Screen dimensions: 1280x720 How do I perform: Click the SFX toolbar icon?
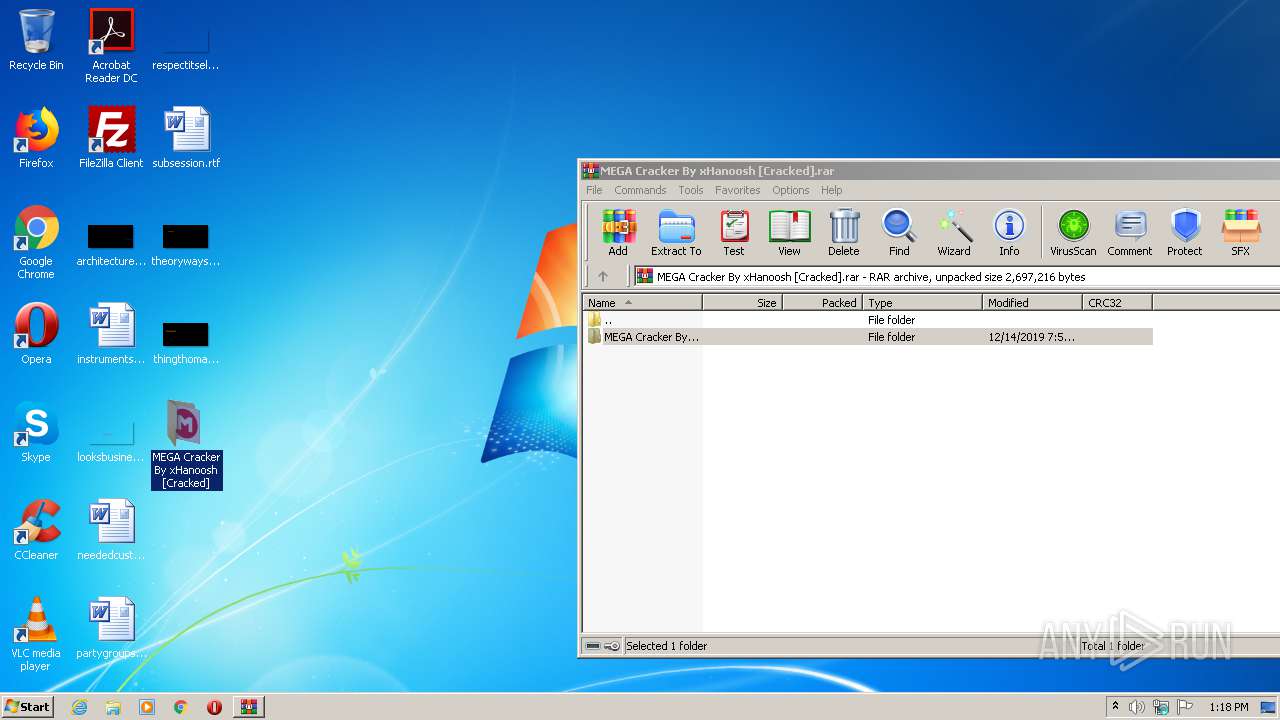pyautogui.click(x=1240, y=232)
